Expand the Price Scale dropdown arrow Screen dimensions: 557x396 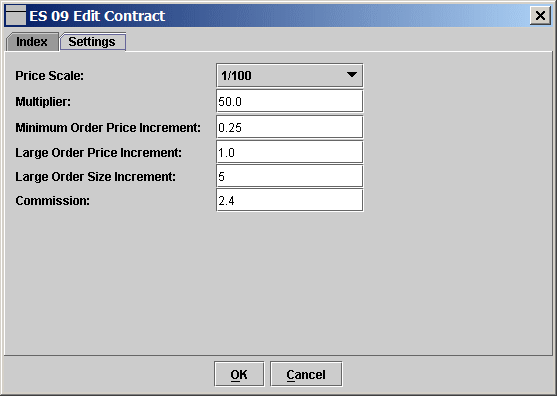coord(352,75)
